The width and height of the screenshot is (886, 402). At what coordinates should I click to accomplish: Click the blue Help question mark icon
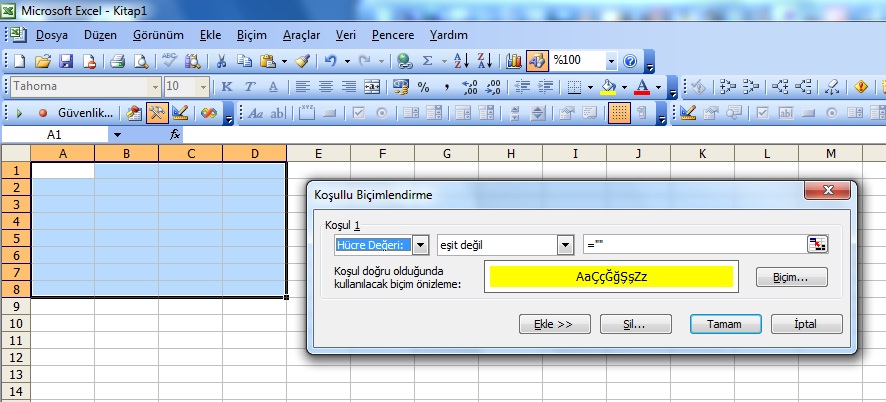pyautogui.click(x=630, y=61)
